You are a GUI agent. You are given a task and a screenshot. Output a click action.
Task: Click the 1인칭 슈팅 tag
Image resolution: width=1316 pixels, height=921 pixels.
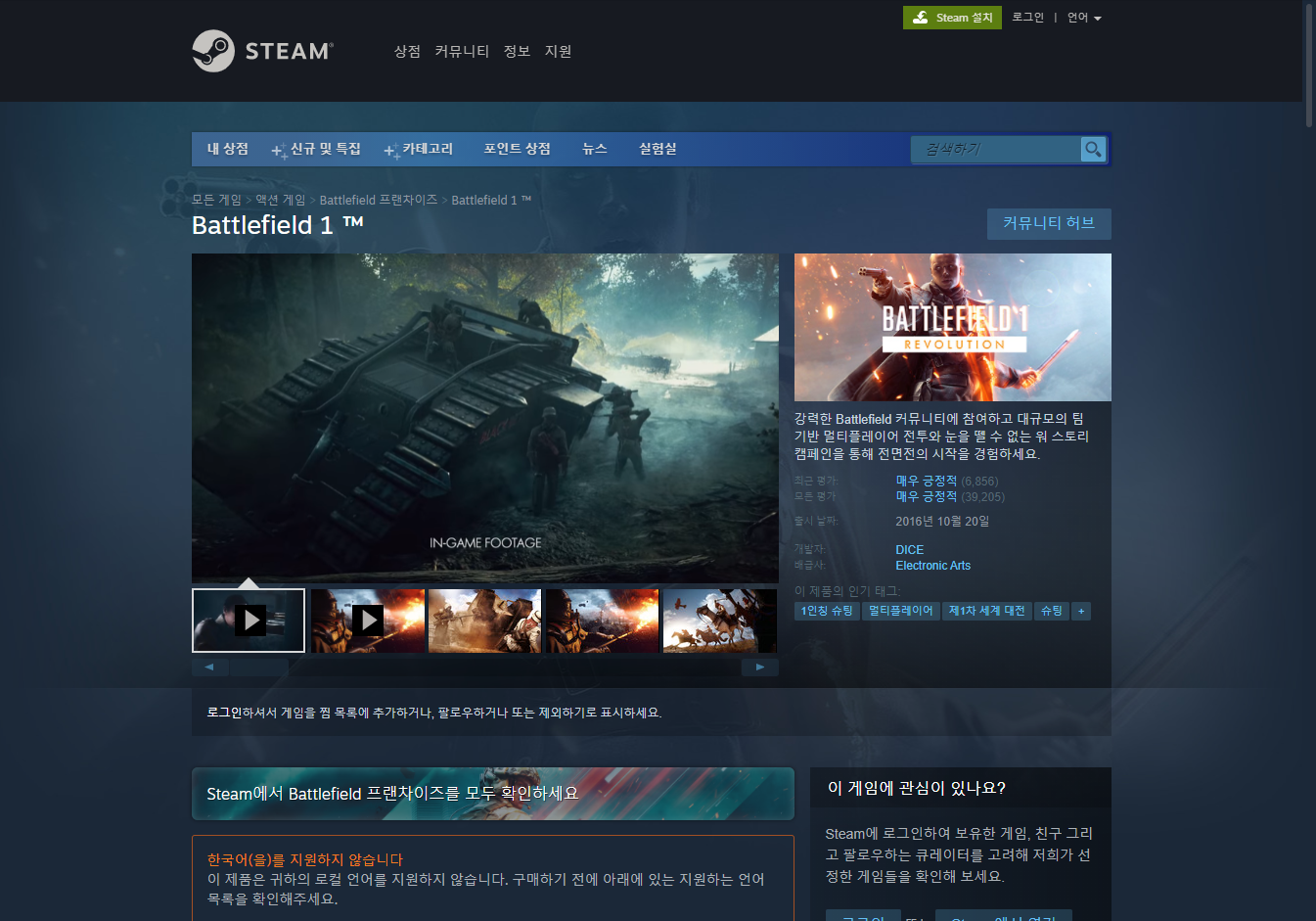827,611
